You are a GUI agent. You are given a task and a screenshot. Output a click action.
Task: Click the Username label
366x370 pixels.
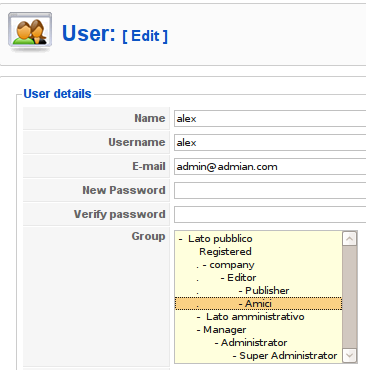click(x=137, y=142)
